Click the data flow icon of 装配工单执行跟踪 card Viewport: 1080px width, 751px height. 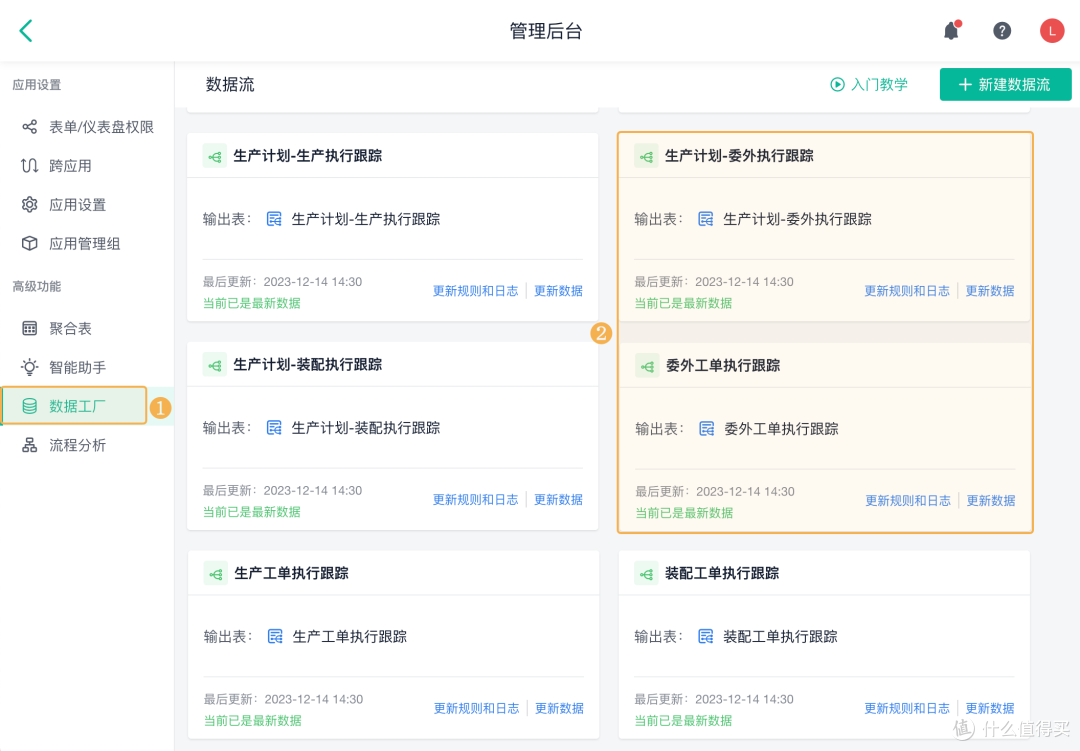(646, 573)
